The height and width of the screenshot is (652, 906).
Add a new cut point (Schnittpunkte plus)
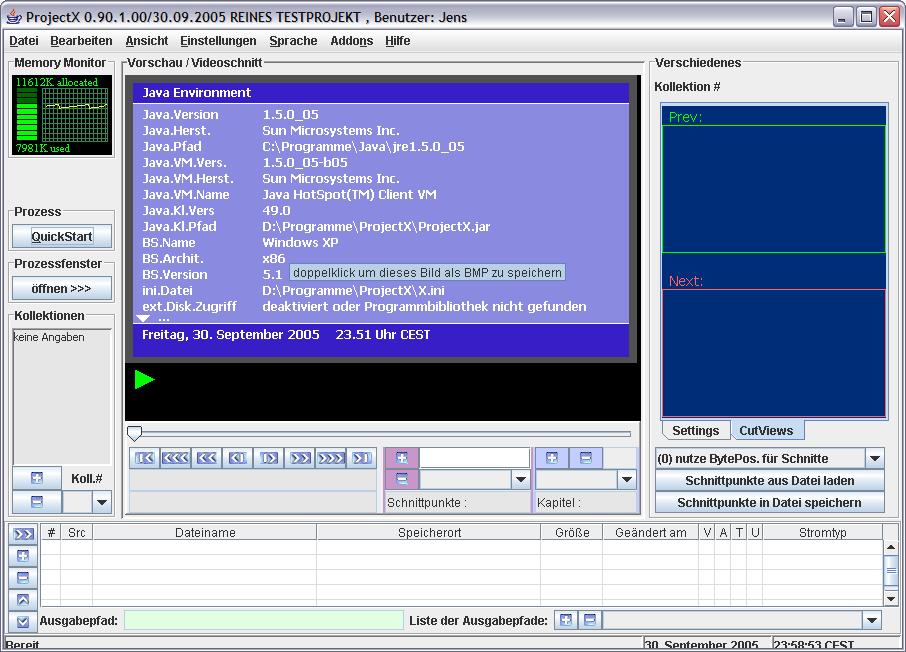[402, 458]
